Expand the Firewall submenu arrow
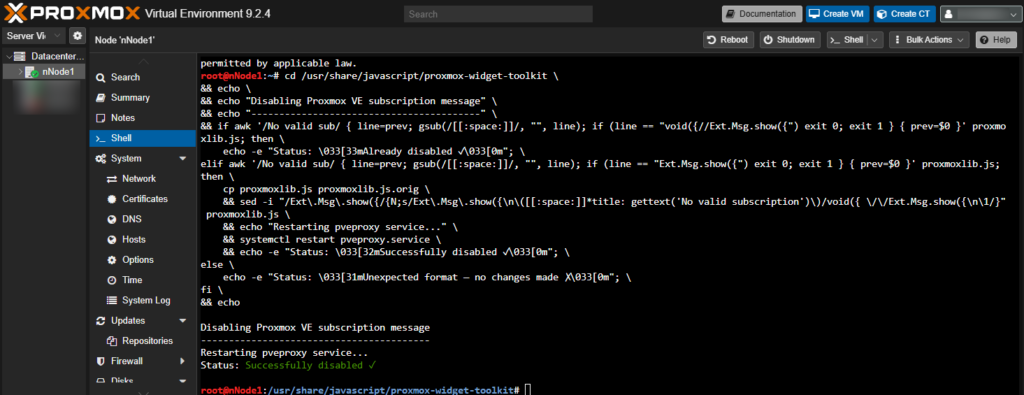The image size is (1024, 395). (x=182, y=360)
